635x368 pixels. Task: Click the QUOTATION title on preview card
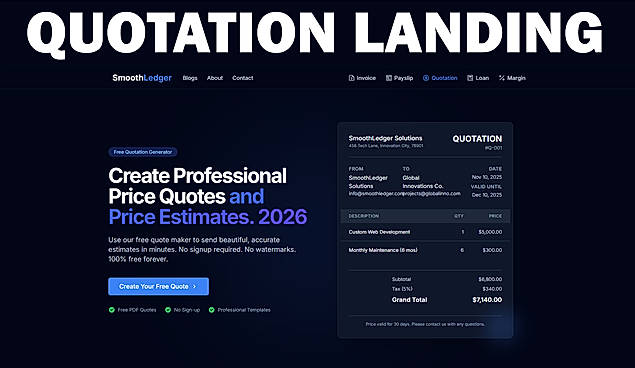point(477,139)
